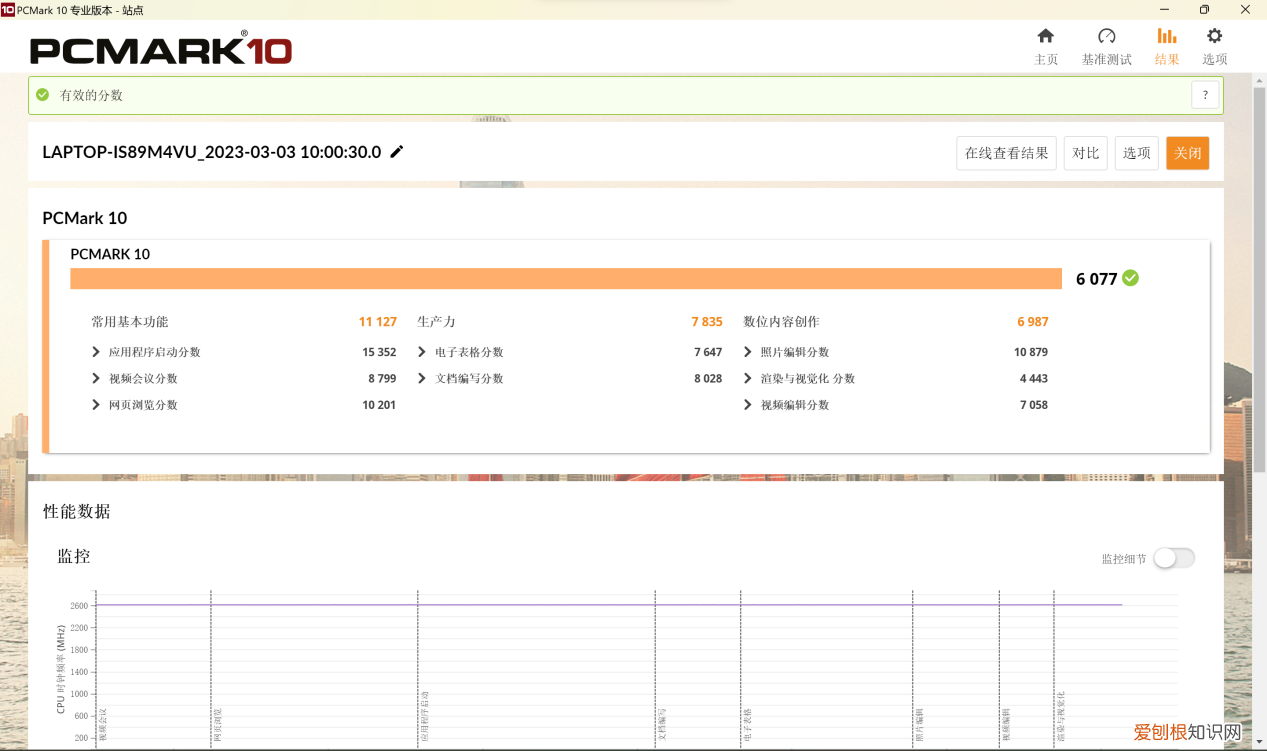
Task: Click the orange PCMark 10 score bar
Action: tap(565, 279)
